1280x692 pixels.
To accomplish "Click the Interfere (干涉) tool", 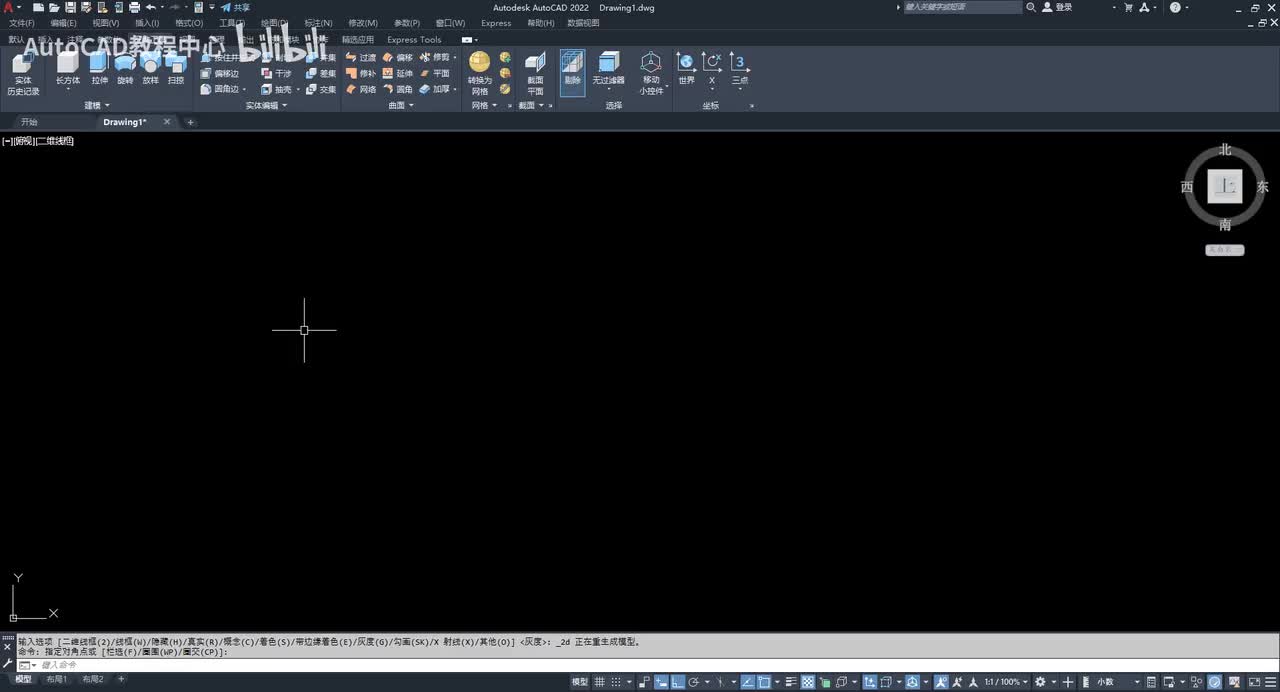I will pyautogui.click(x=276, y=74).
